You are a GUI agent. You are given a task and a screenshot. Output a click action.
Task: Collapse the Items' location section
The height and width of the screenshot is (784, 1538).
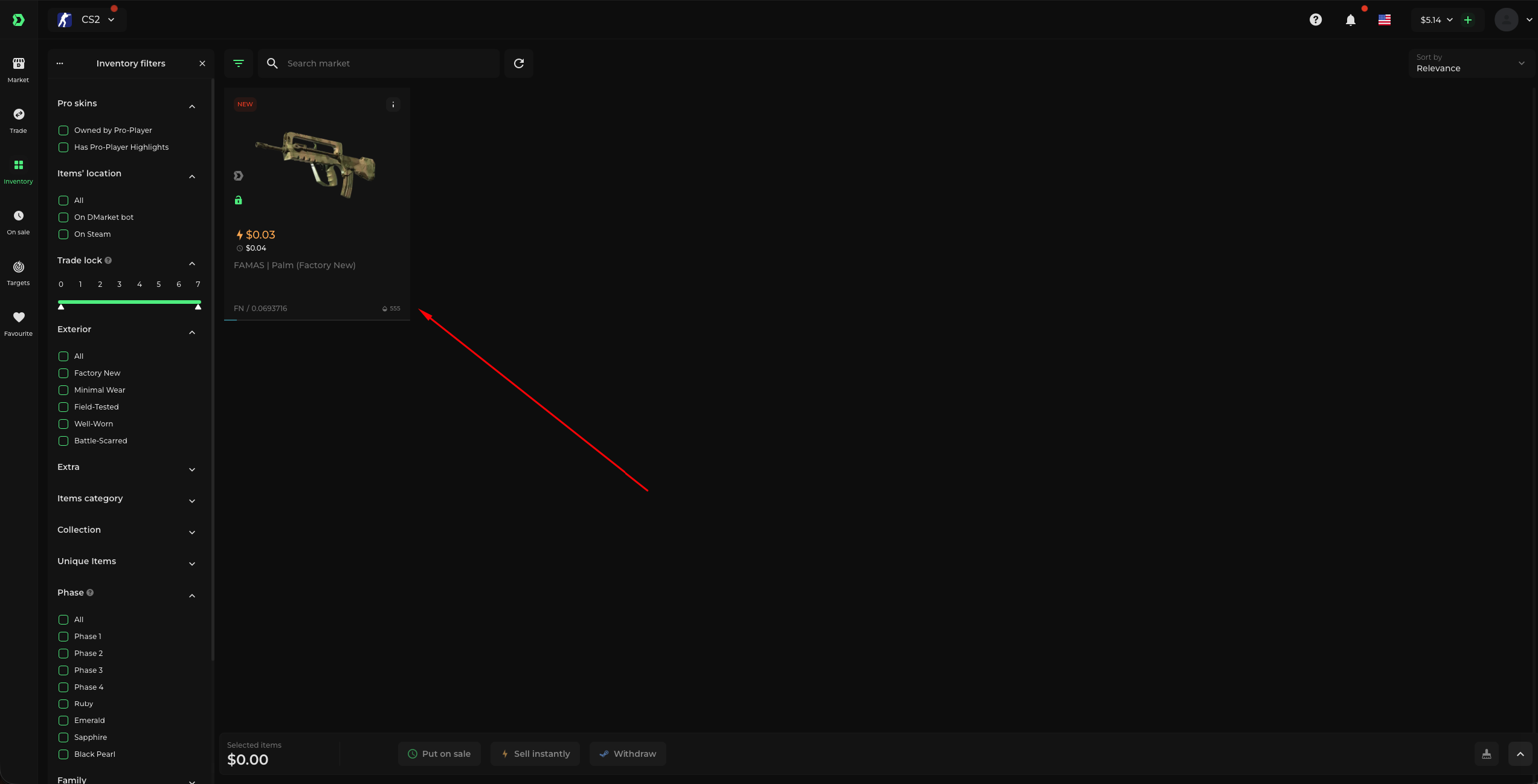(x=192, y=176)
